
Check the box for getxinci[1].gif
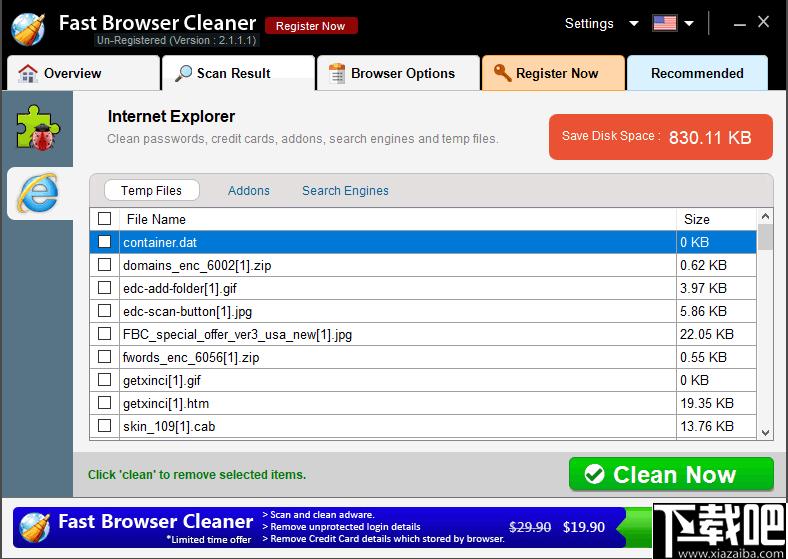(x=105, y=380)
